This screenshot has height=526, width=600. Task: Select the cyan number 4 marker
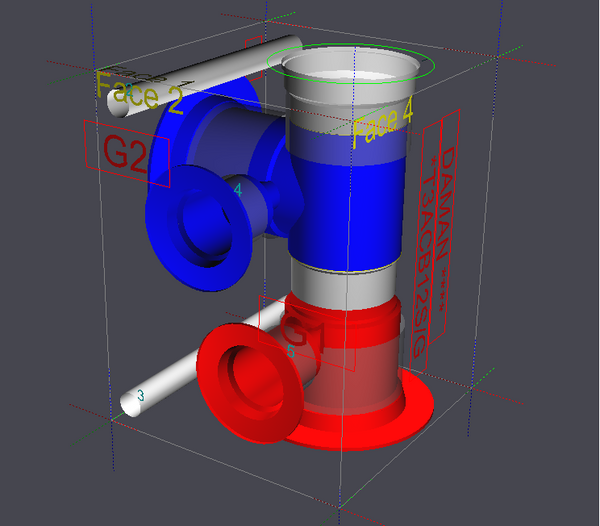coord(238,190)
